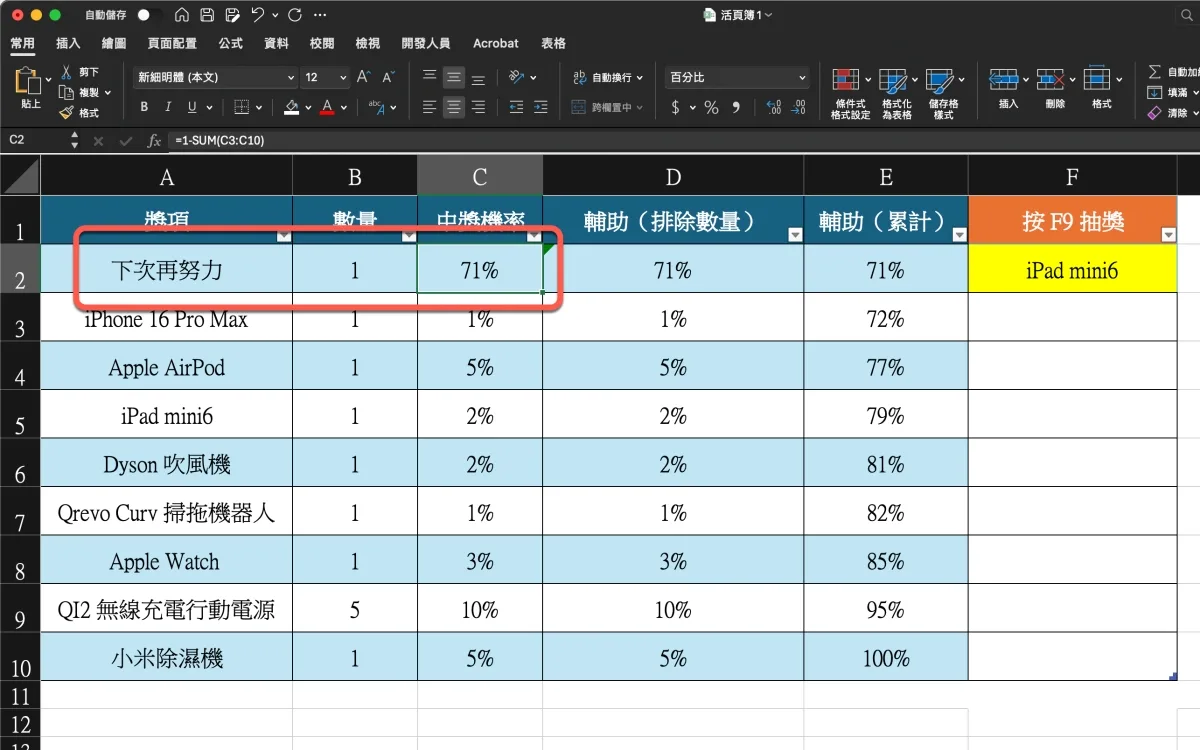Image resolution: width=1200 pixels, height=750 pixels.
Task: Open the font name dropdown 新細明體
Action: pos(290,77)
